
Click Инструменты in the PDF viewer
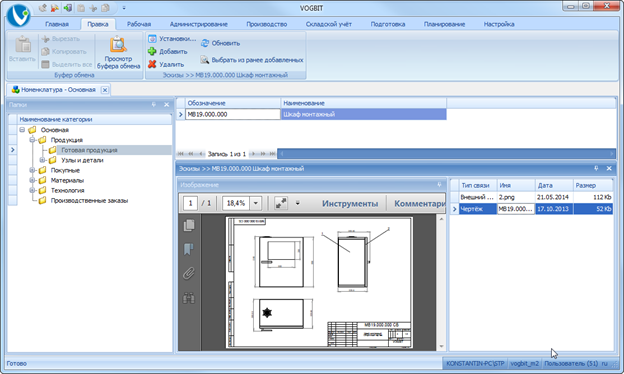pos(350,203)
